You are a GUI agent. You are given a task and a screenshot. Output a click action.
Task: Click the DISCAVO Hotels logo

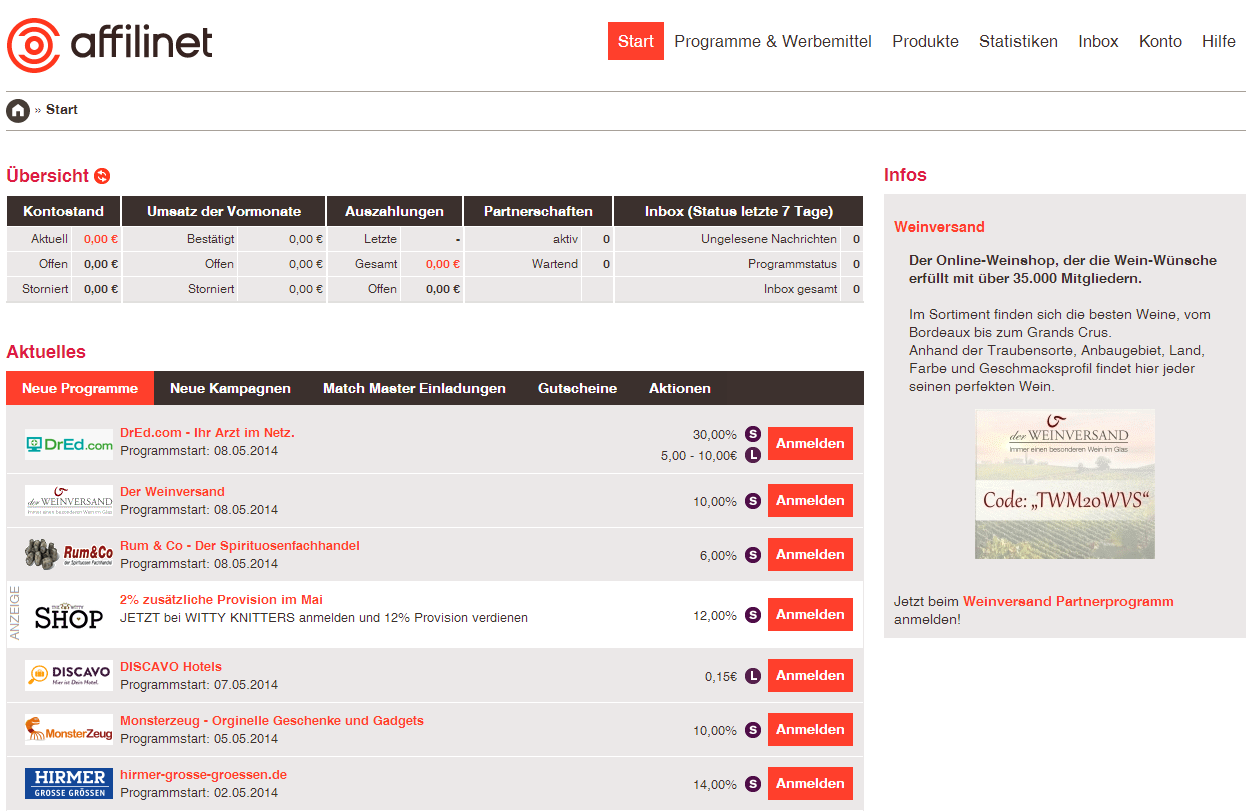tap(69, 675)
